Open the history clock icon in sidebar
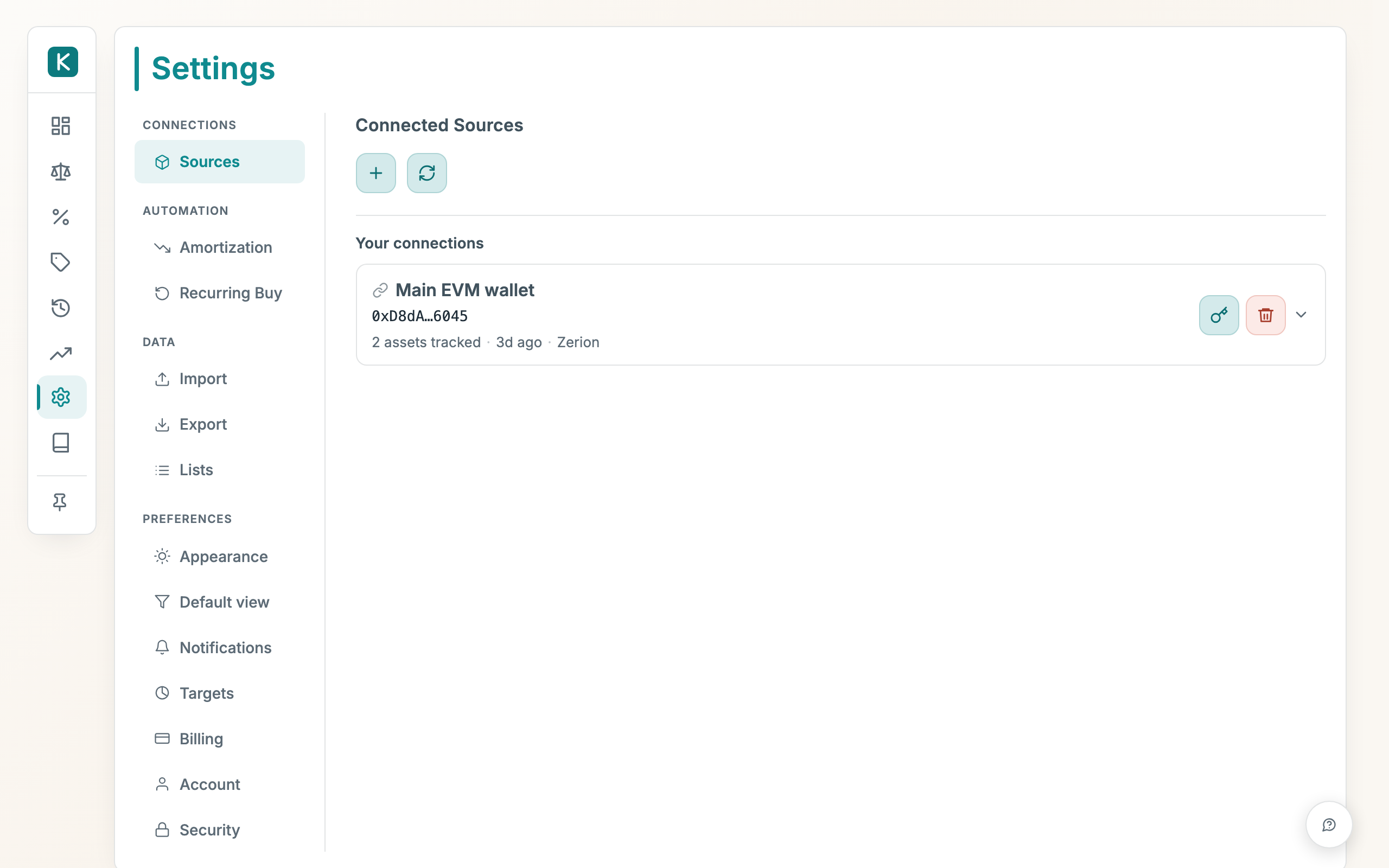Screen dimensions: 1389x868 (61, 308)
